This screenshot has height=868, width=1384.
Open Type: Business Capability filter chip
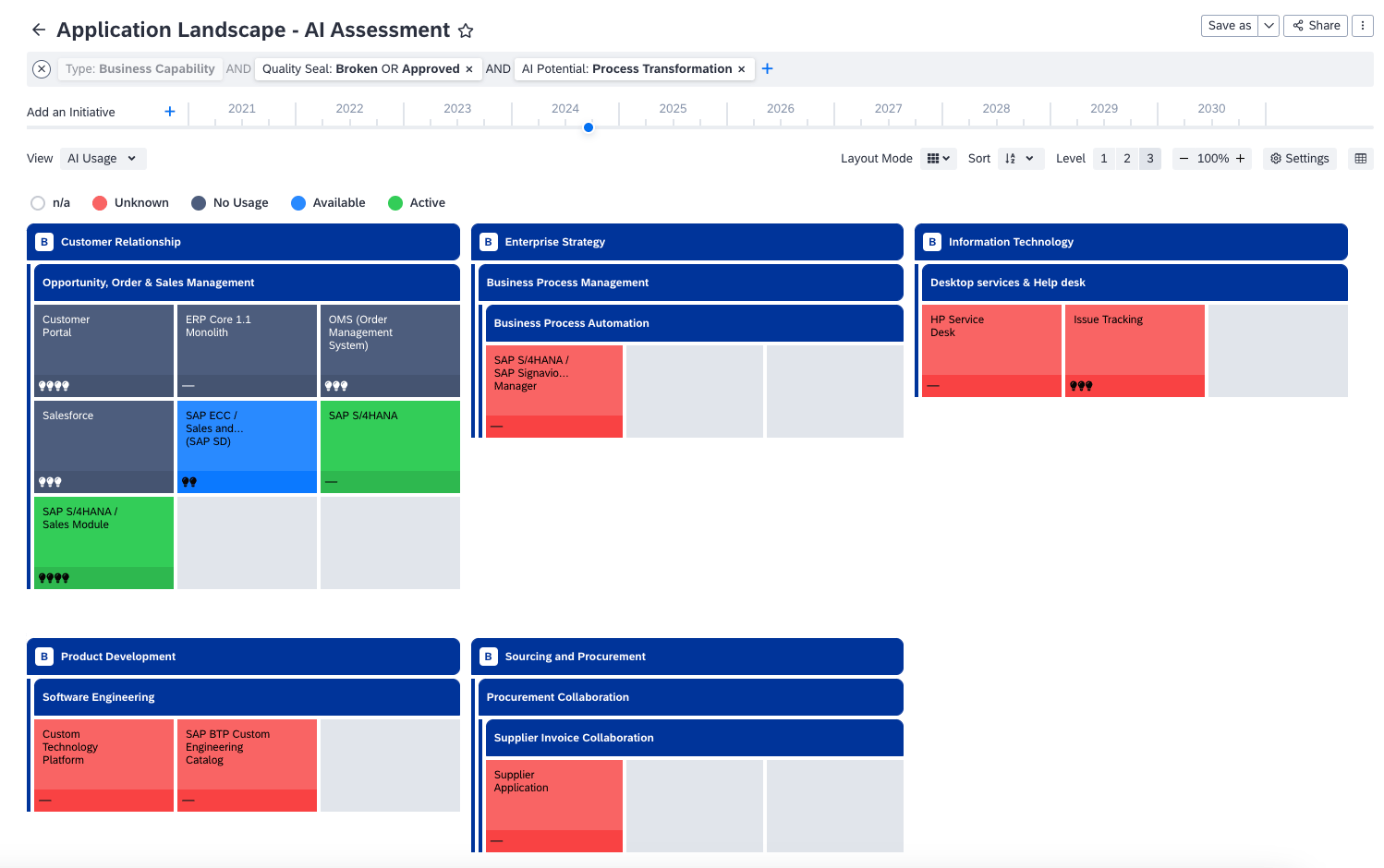click(x=140, y=69)
